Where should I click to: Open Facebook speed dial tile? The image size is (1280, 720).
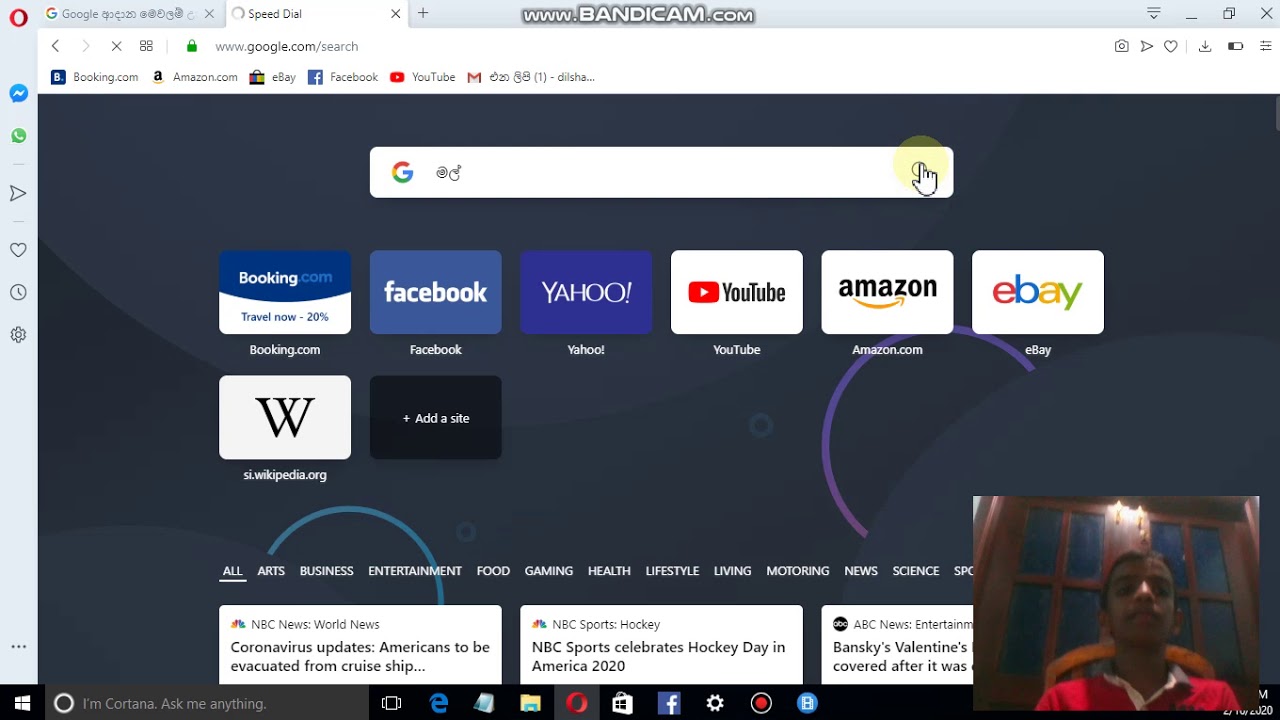coord(436,292)
